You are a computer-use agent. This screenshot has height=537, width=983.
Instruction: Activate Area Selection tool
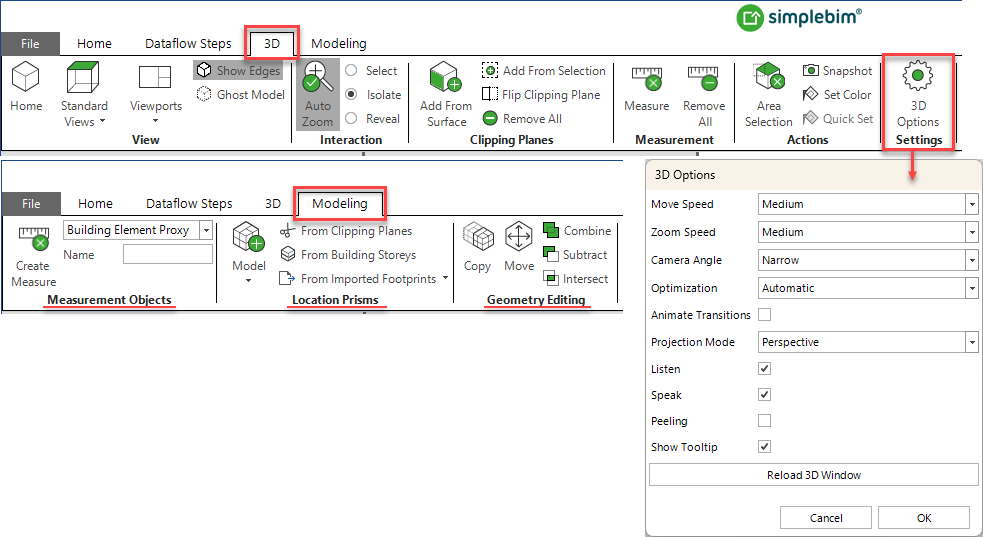coord(769,95)
